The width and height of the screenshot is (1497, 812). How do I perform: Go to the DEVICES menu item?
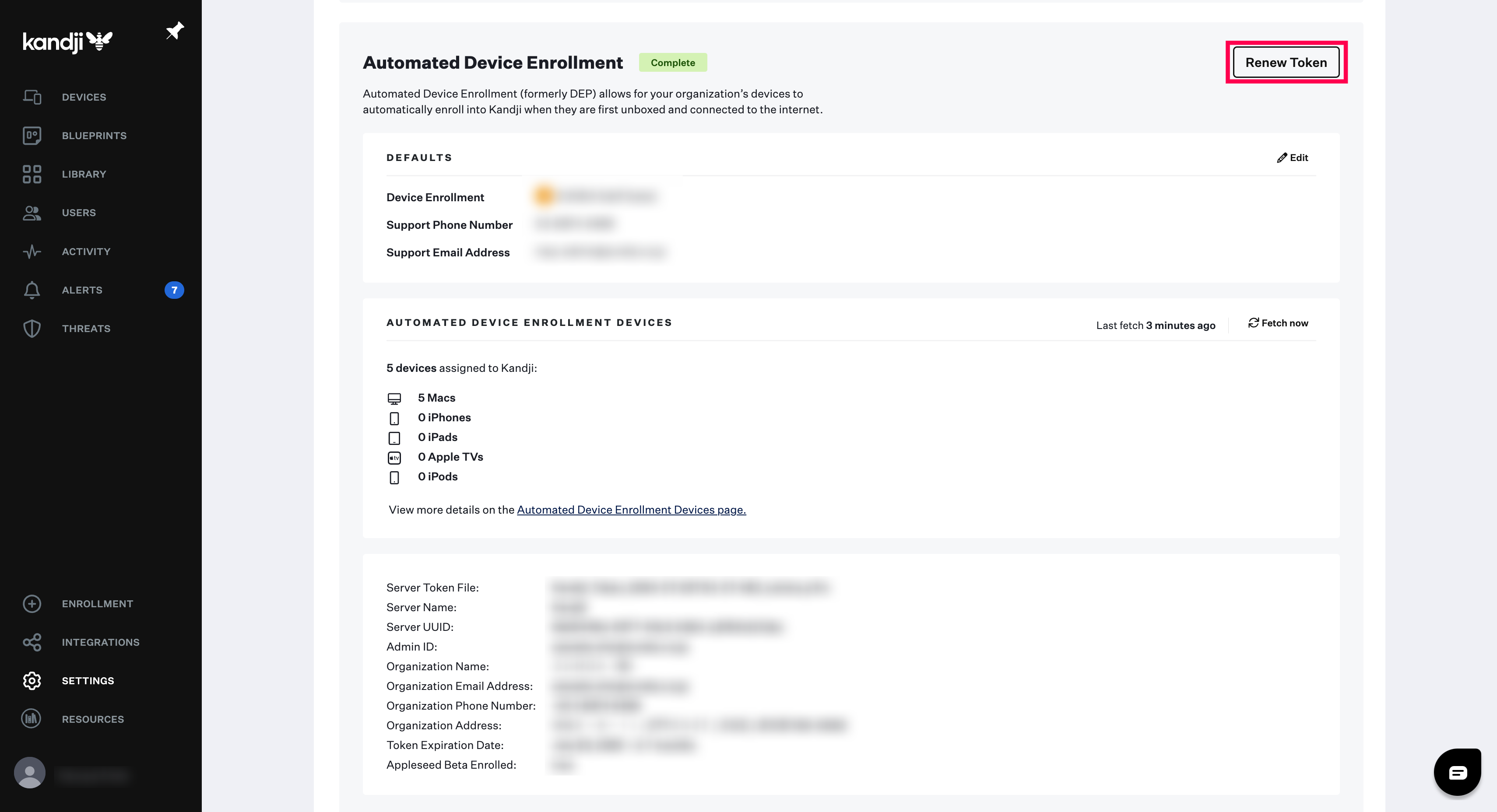pos(84,97)
